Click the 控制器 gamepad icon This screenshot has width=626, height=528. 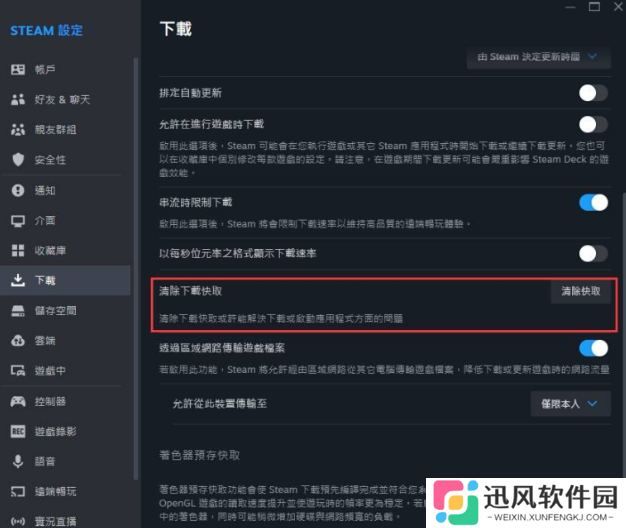[18, 401]
